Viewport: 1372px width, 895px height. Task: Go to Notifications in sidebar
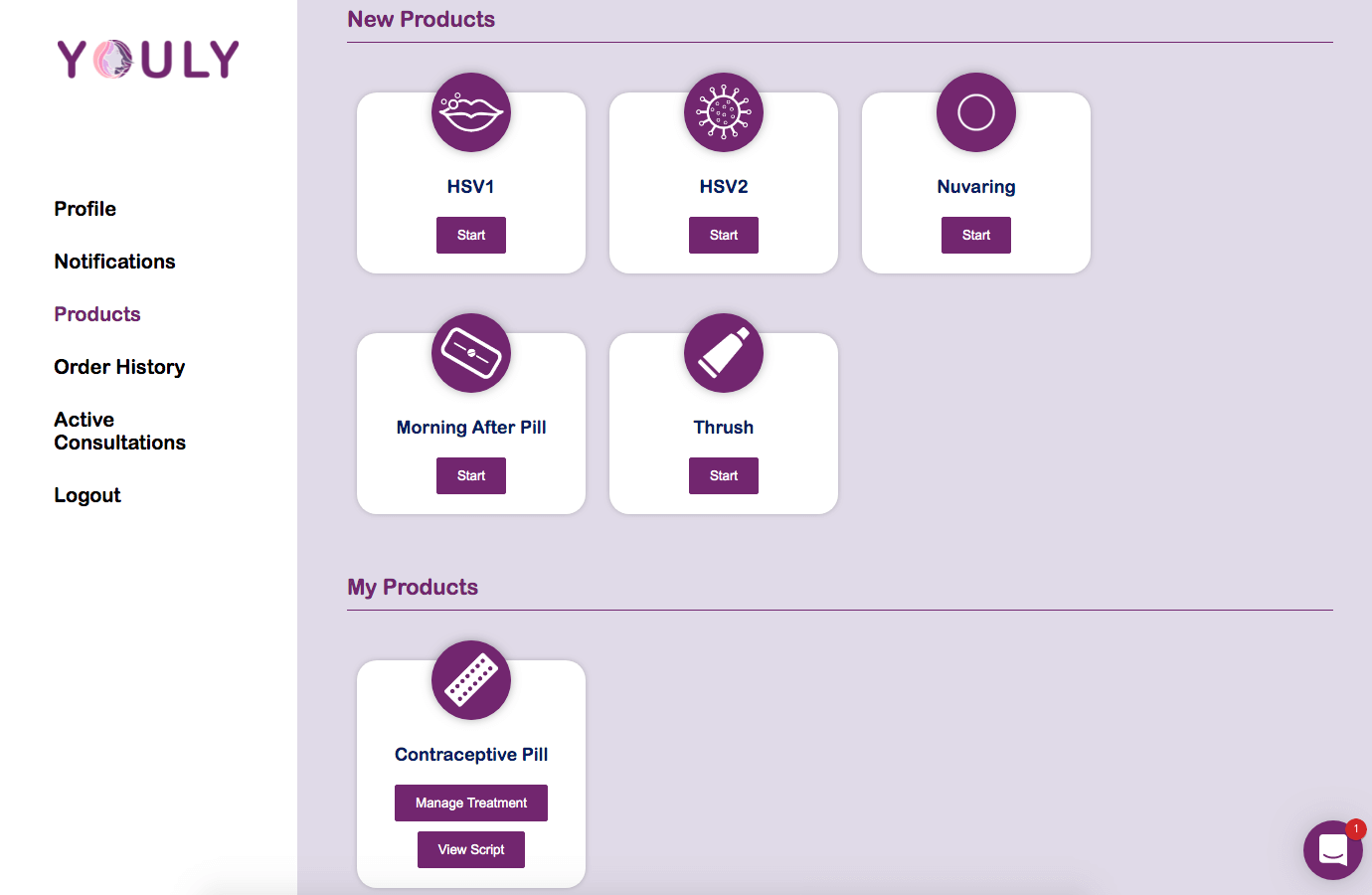point(115,262)
